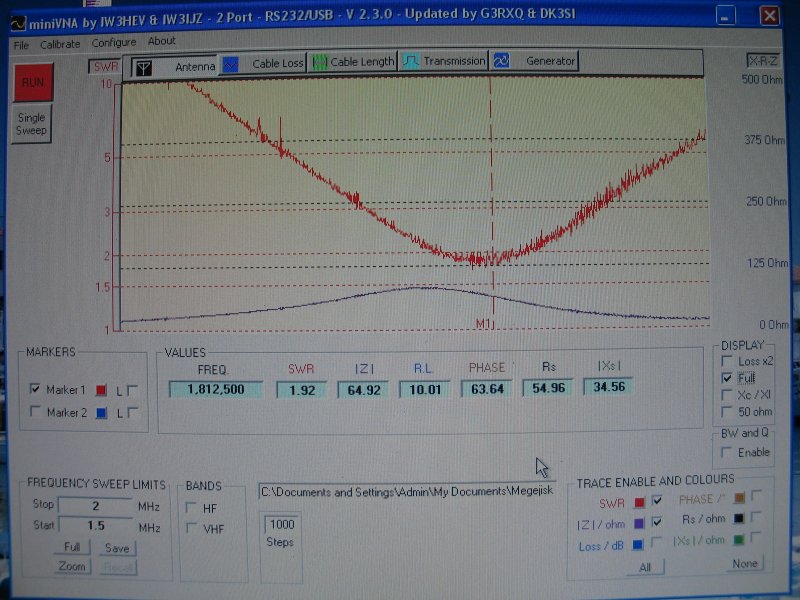Screen dimensions: 800x600
Task: Enable the 50 ohm display checkbox
Action: [x=727, y=411]
